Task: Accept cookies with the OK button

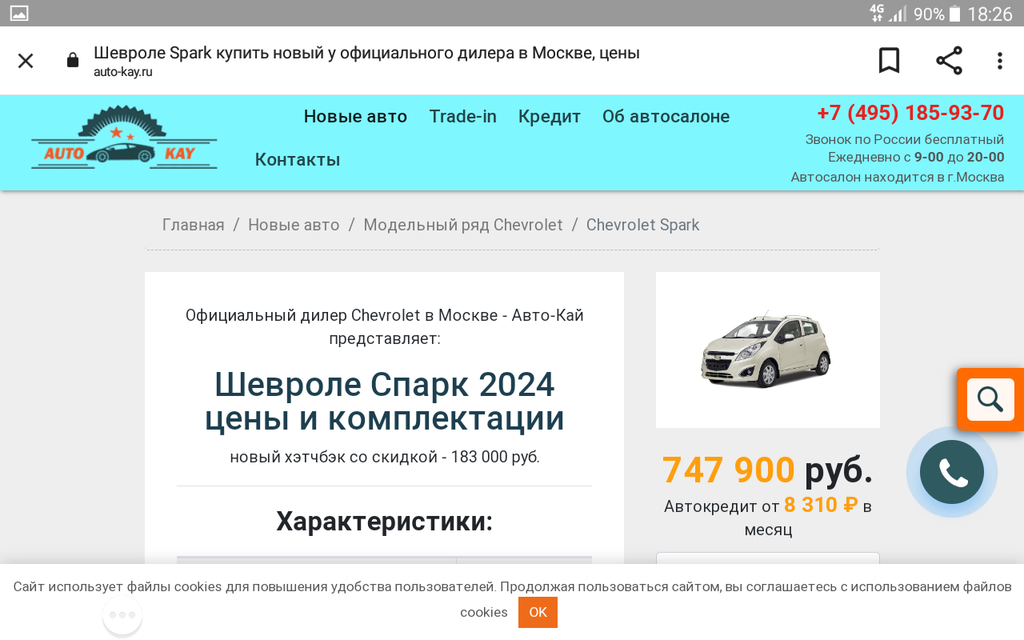Action: 537,612
